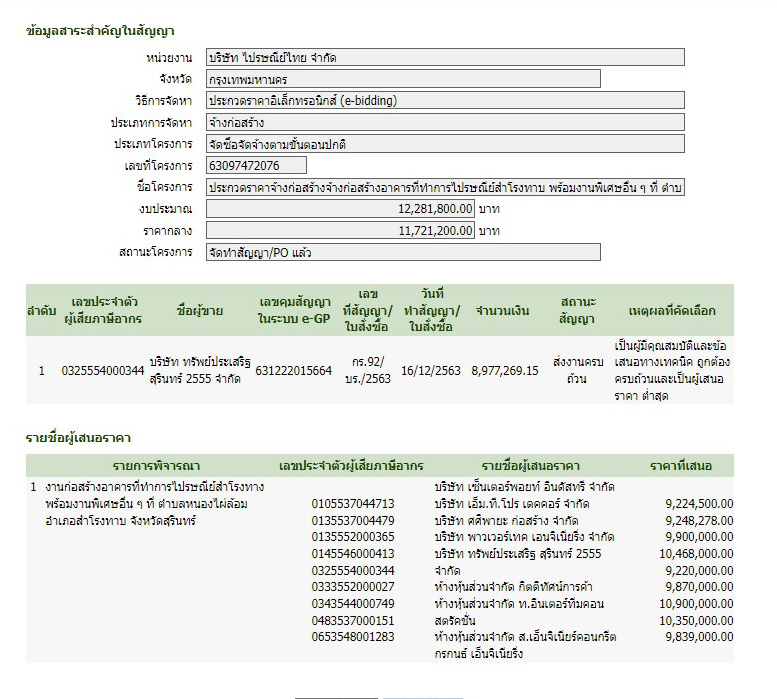The width and height of the screenshot is (777, 699).
Task: Click the งบประมาณ field 12,281,800.00
Action: point(340,209)
